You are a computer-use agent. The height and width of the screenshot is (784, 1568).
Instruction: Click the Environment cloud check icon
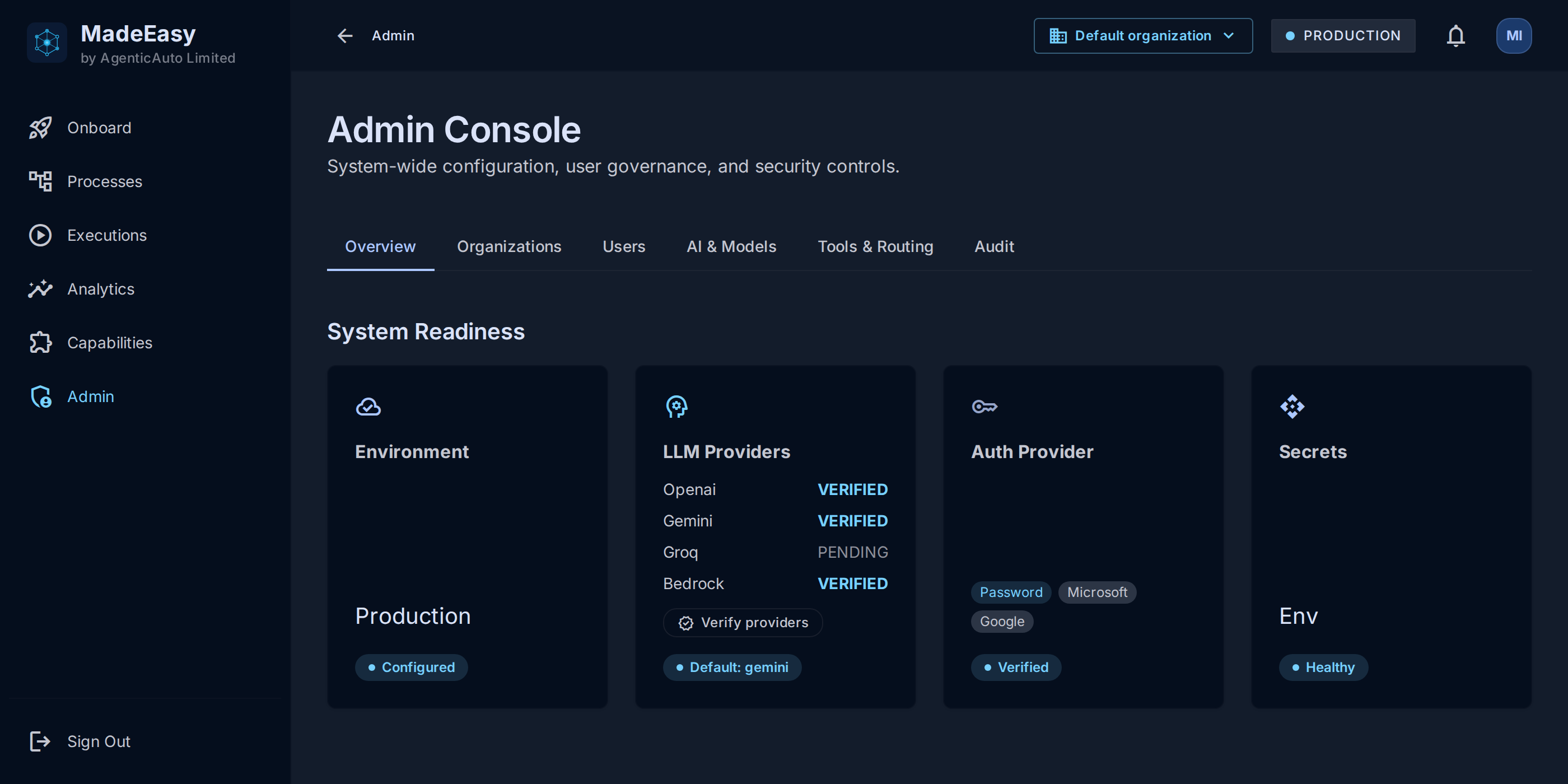[368, 407]
